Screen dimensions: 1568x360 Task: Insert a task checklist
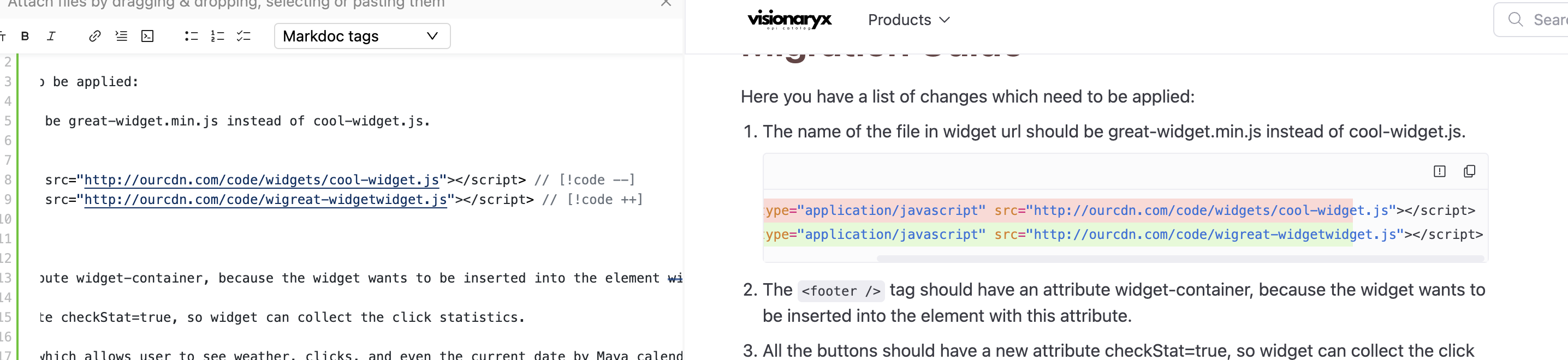pos(243,37)
